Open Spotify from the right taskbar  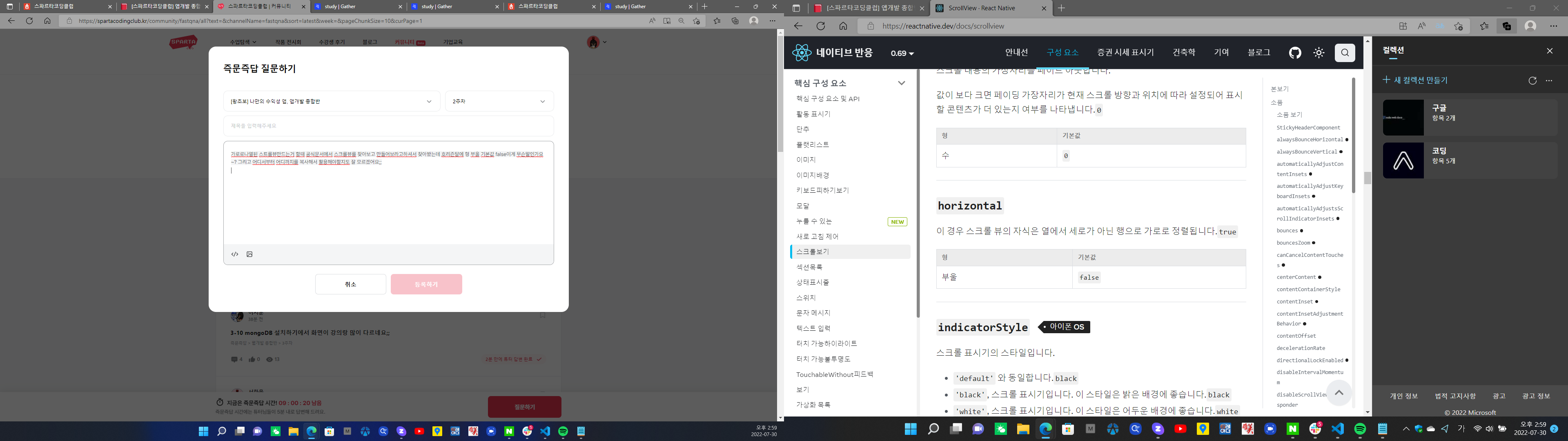point(1360,430)
